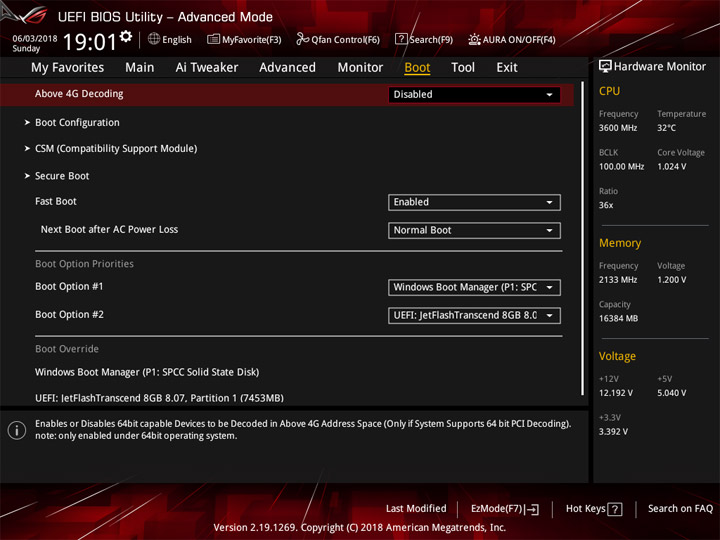Open Search(F9)
720x540 pixels.
[424, 39]
